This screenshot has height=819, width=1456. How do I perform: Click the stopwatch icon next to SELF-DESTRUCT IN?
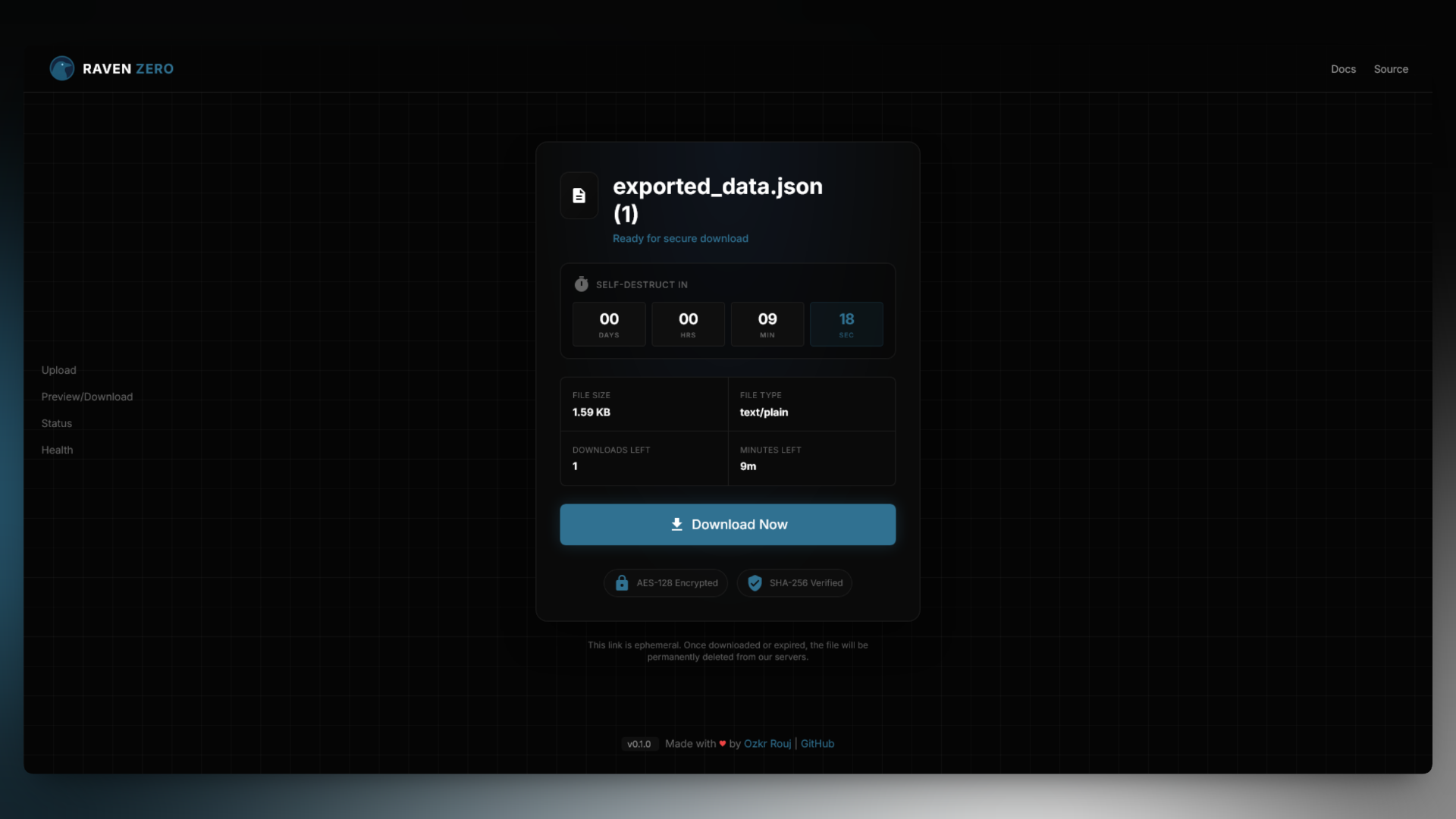pos(581,284)
